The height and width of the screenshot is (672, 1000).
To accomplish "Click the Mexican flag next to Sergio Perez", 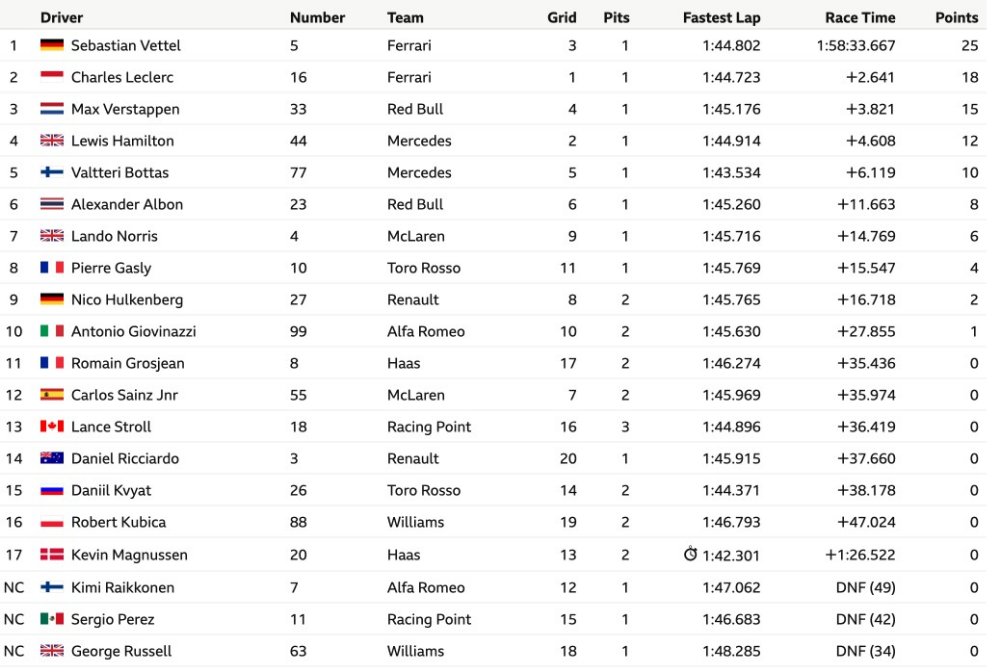I will pos(52,619).
